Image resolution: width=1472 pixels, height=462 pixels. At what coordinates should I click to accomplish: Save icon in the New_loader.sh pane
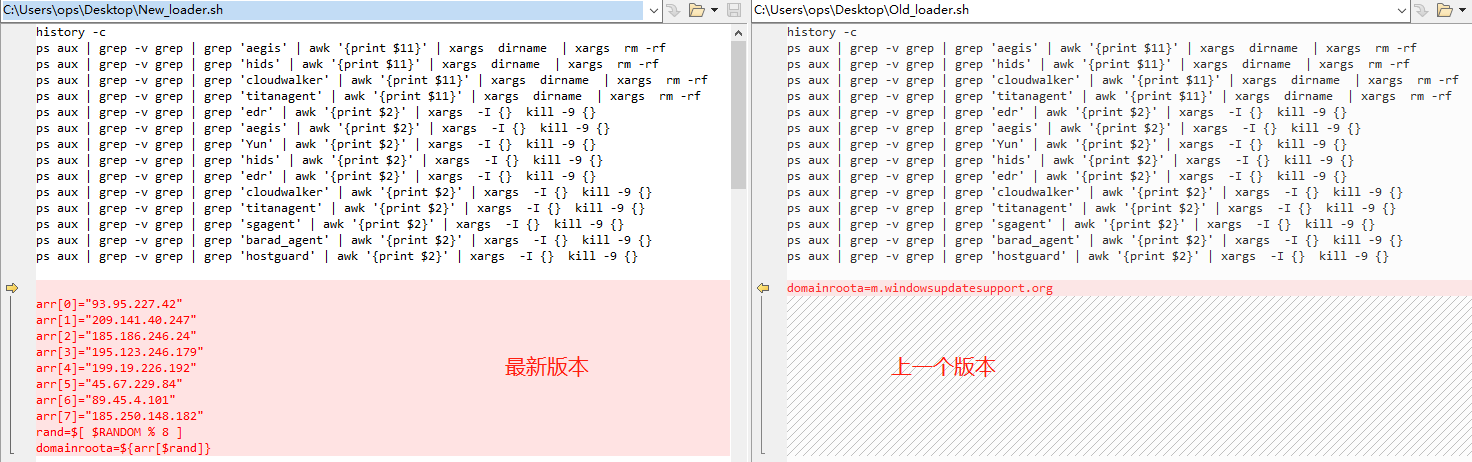pyautogui.click(x=734, y=10)
